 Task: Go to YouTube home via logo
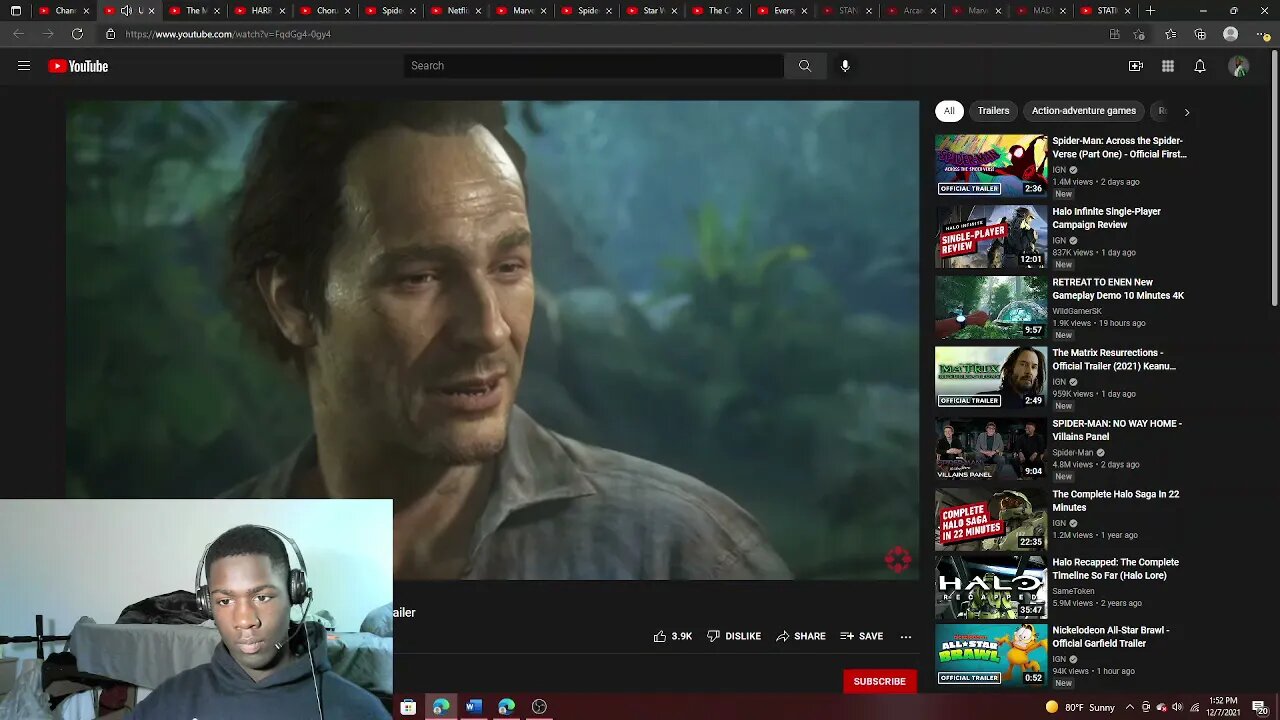78,66
